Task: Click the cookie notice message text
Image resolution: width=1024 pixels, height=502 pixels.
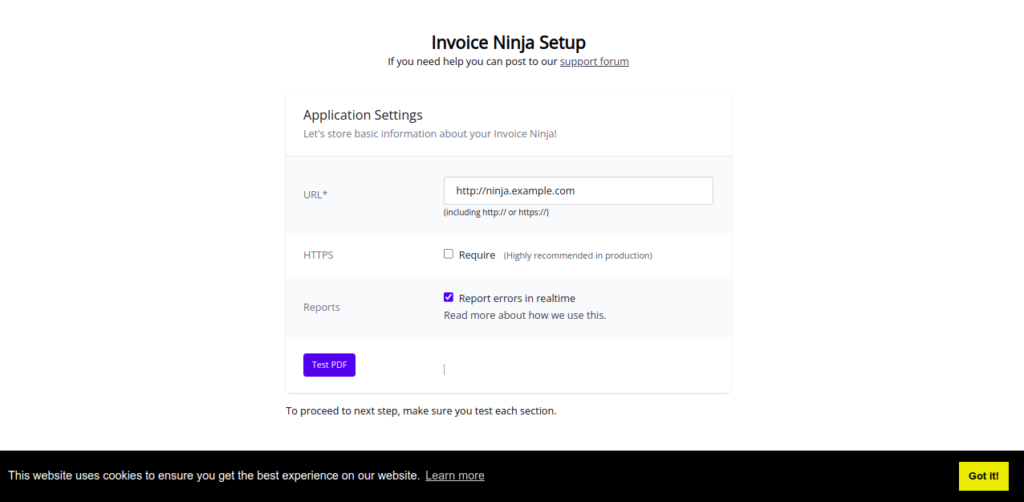Action: pos(214,476)
